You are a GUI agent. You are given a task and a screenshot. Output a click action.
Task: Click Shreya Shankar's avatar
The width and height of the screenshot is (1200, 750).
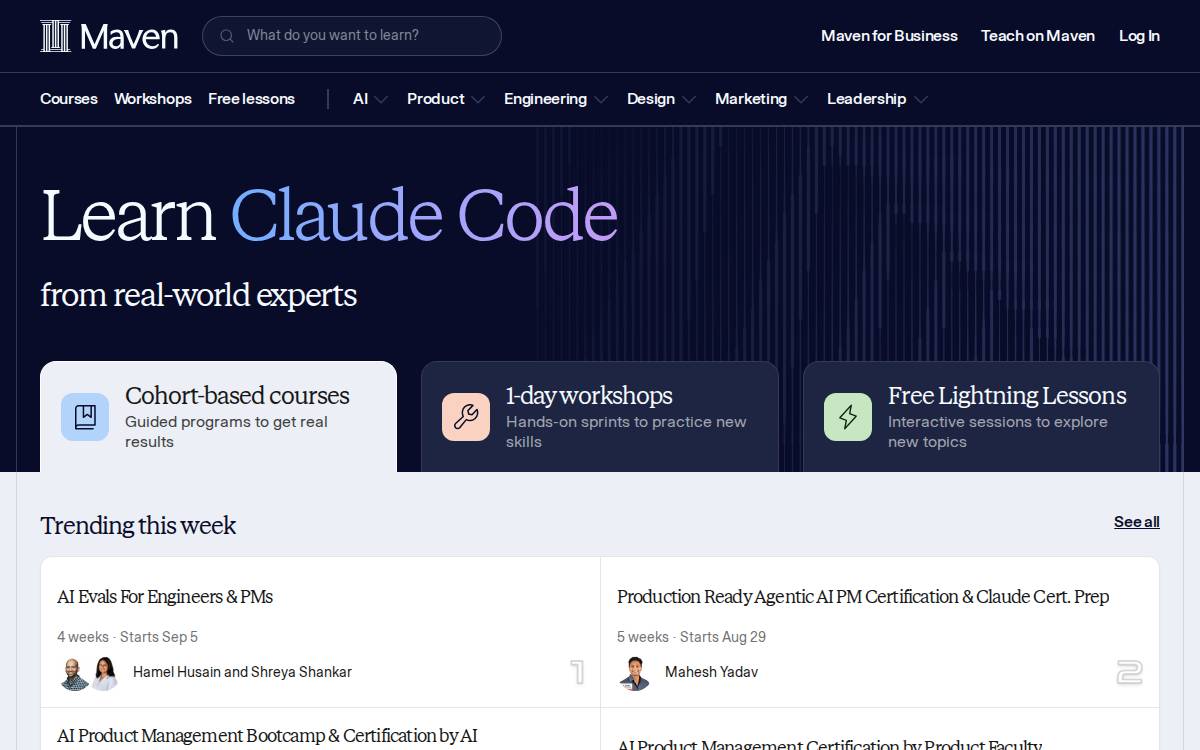click(104, 673)
